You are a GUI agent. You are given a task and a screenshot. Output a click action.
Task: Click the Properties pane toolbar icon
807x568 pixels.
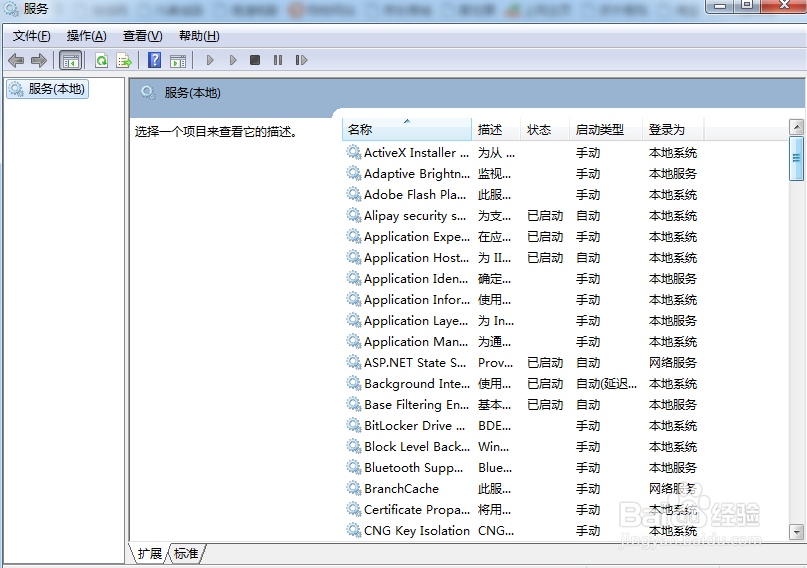pos(178,60)
